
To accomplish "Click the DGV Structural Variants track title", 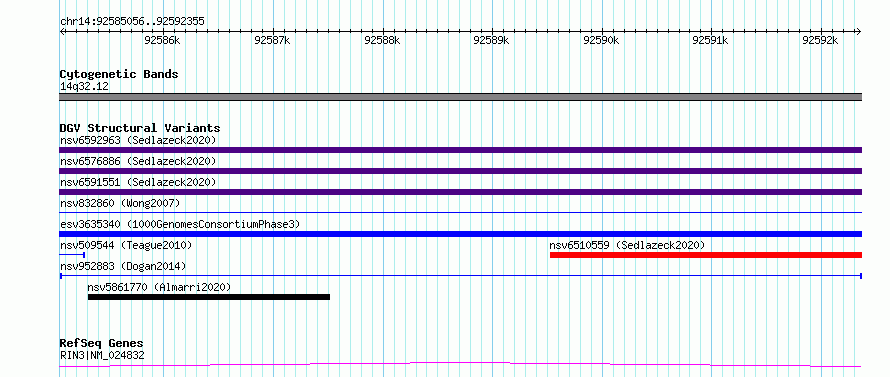I will [x=140, y=128].
